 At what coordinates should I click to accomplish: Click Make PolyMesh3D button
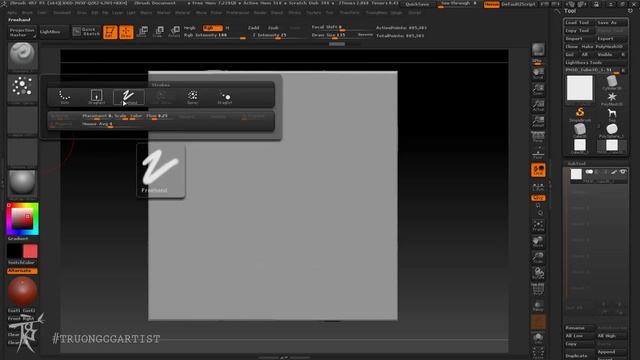603,47
